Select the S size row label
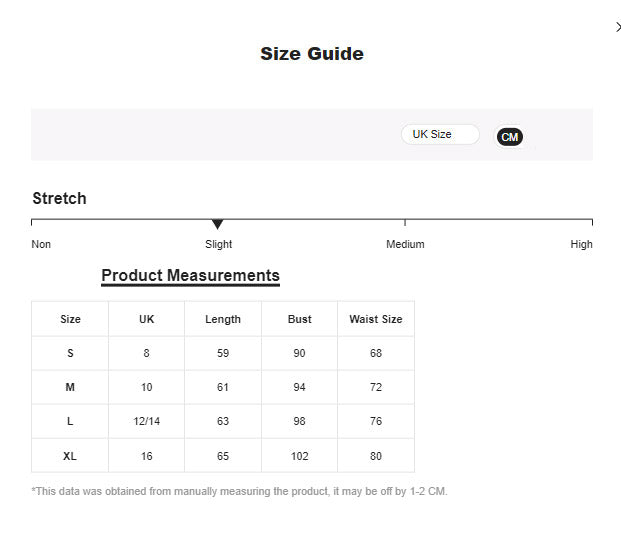The width and height of the screenshot is (621, 533). 70,353
